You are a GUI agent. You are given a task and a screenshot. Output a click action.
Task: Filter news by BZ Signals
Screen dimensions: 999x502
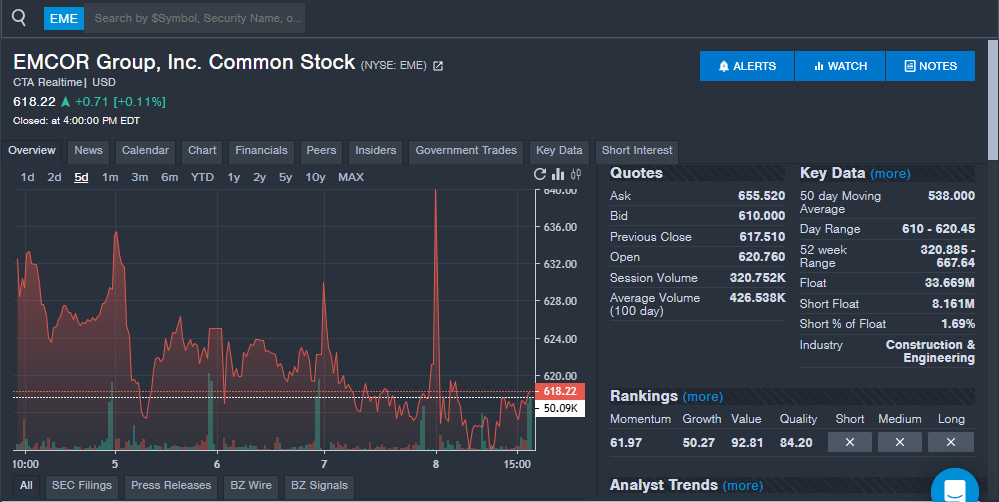point(319,485)
